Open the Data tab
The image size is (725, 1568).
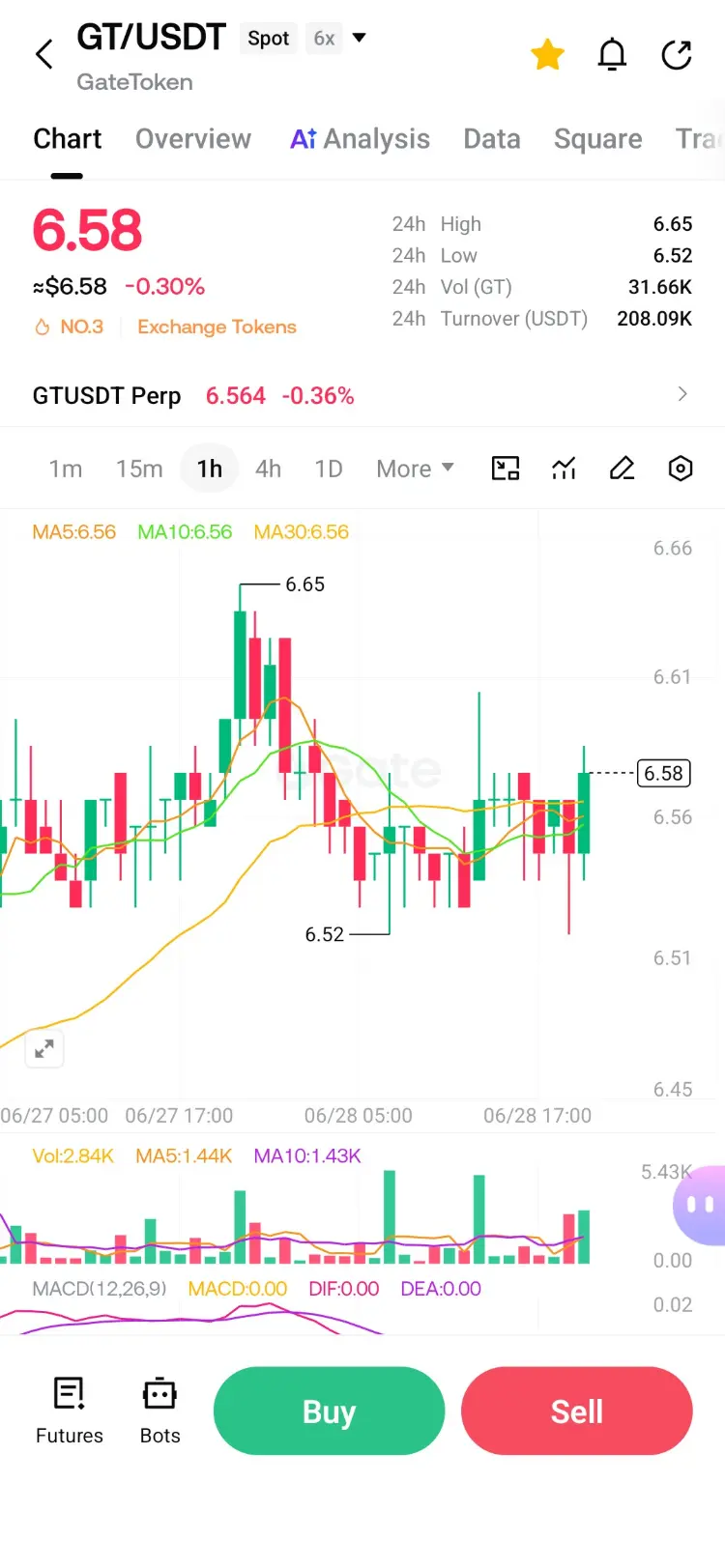492,139
